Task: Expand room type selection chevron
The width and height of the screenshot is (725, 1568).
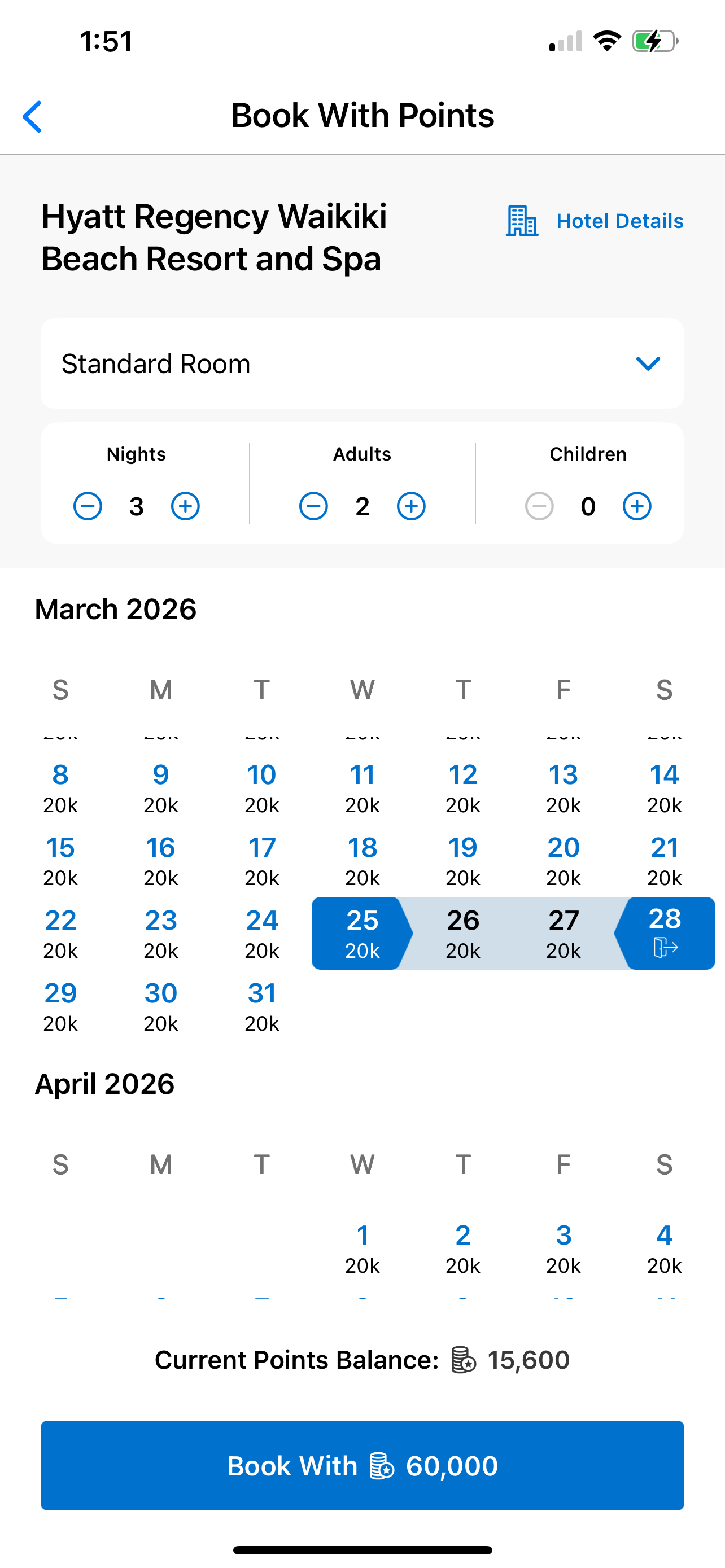Action: pos(648,363)
